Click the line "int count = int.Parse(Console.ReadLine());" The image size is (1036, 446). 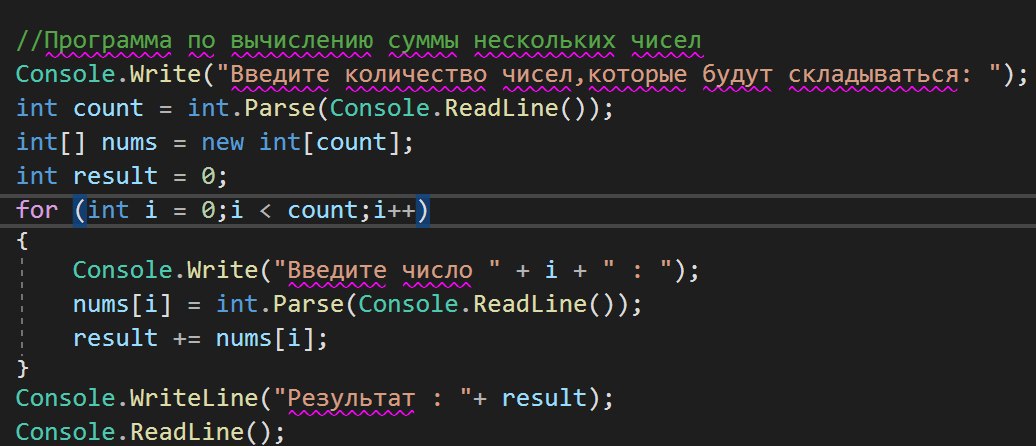click(314, 108)
